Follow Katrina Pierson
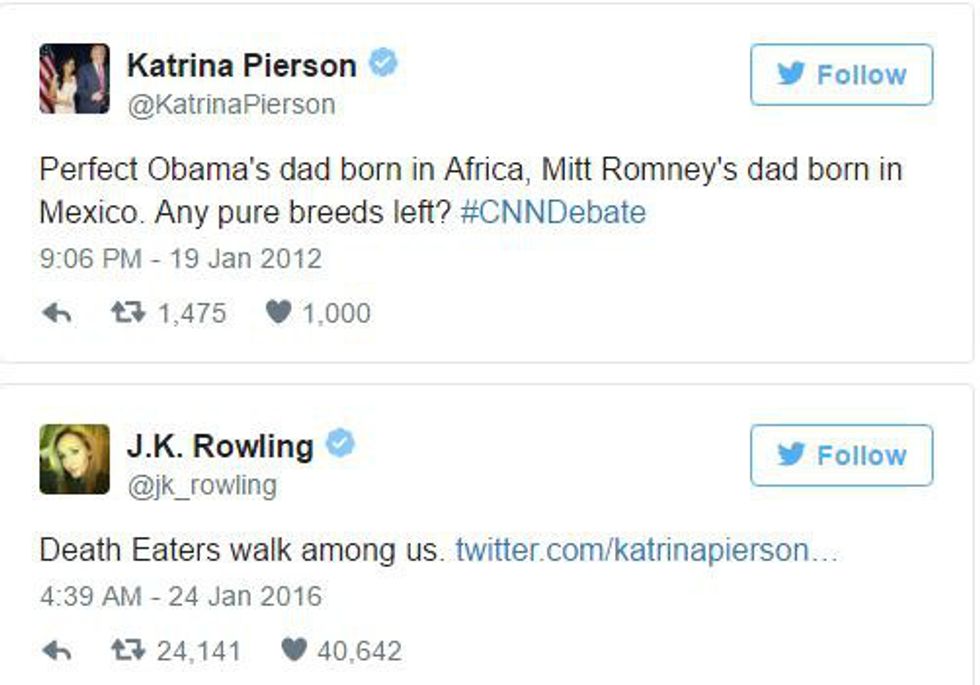The image size is (980, 685). point(841,75)
